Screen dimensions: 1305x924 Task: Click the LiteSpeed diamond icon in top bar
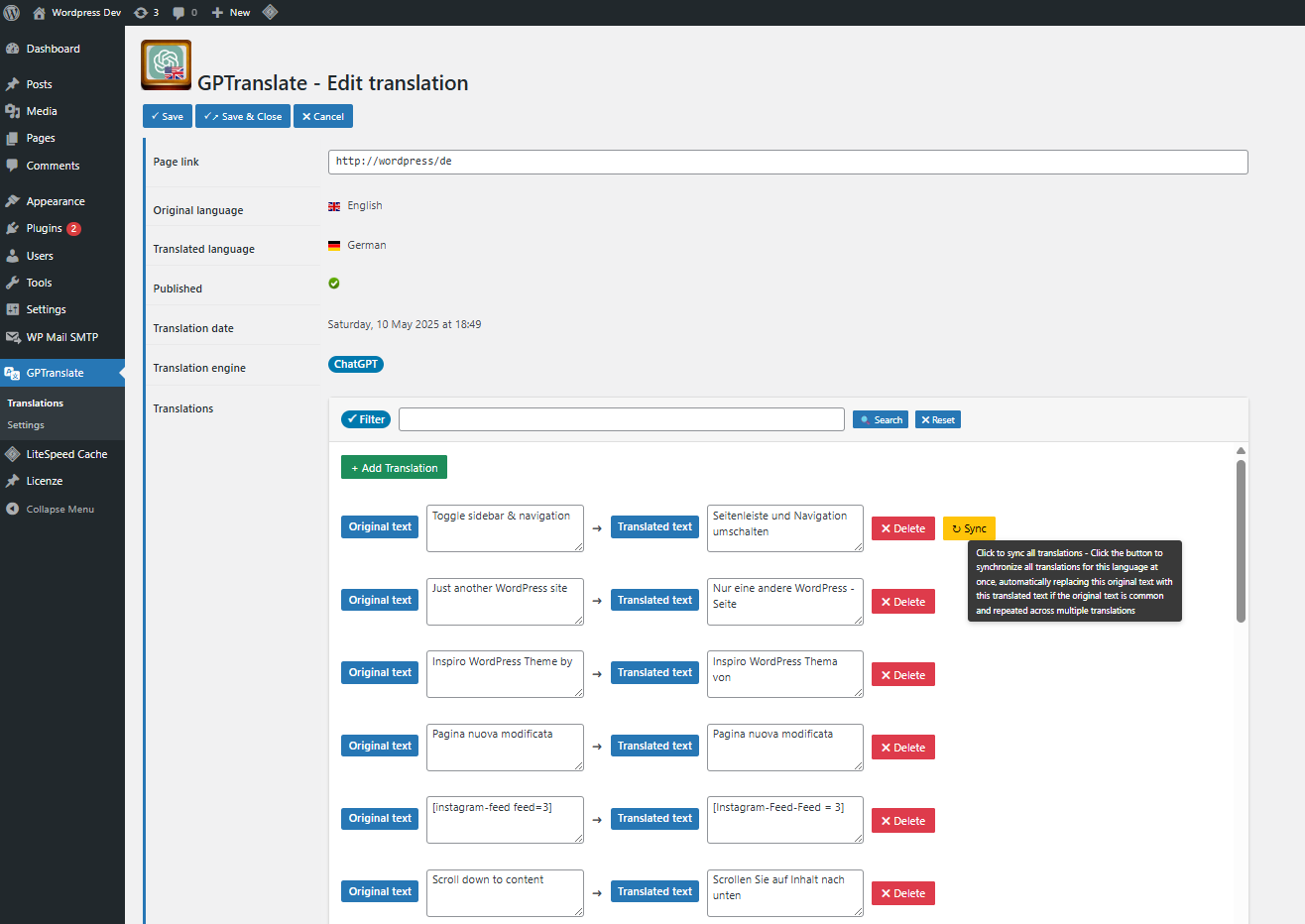coord(270,13)
